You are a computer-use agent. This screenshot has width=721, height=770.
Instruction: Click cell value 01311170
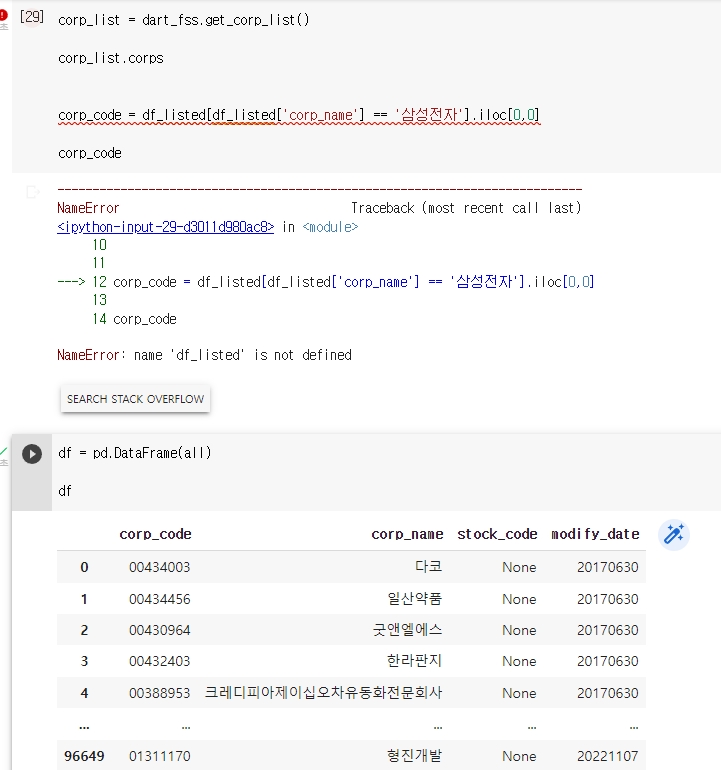pyautogui.click(x=160, y=756)
